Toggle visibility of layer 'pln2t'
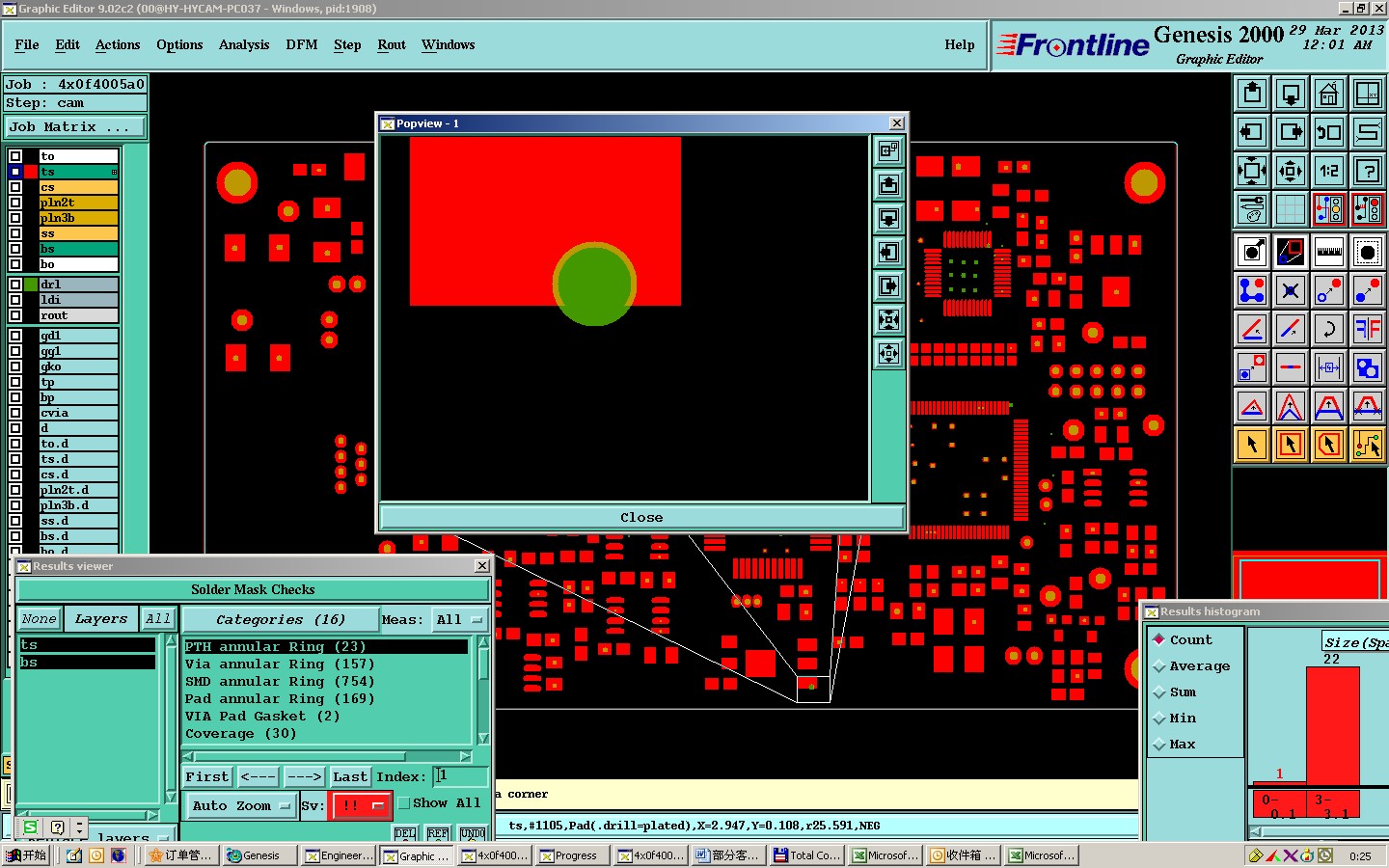 [x=15, y=203]
